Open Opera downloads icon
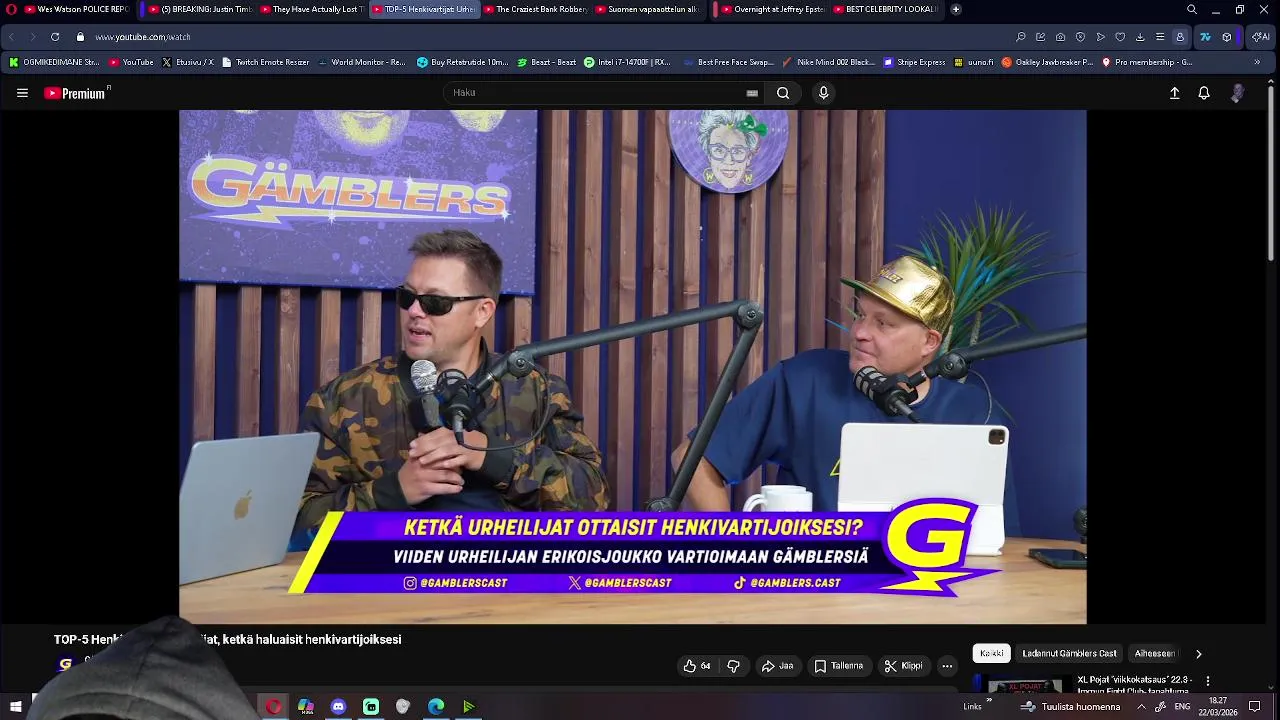The image size is (1280, 720). pyautogui.click(x=1140, y=37)
